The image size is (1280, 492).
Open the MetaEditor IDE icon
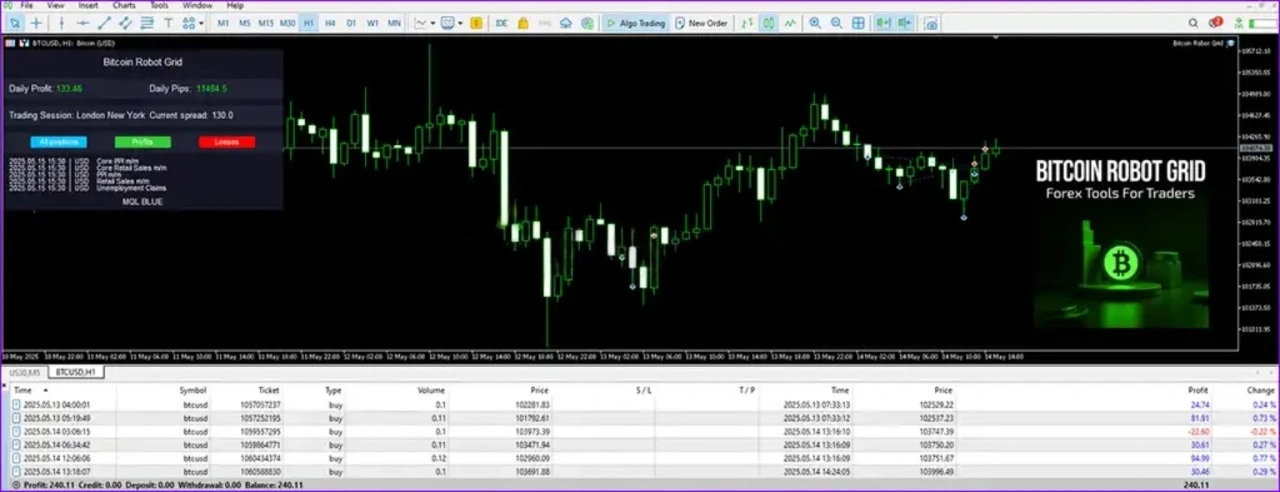501,23
